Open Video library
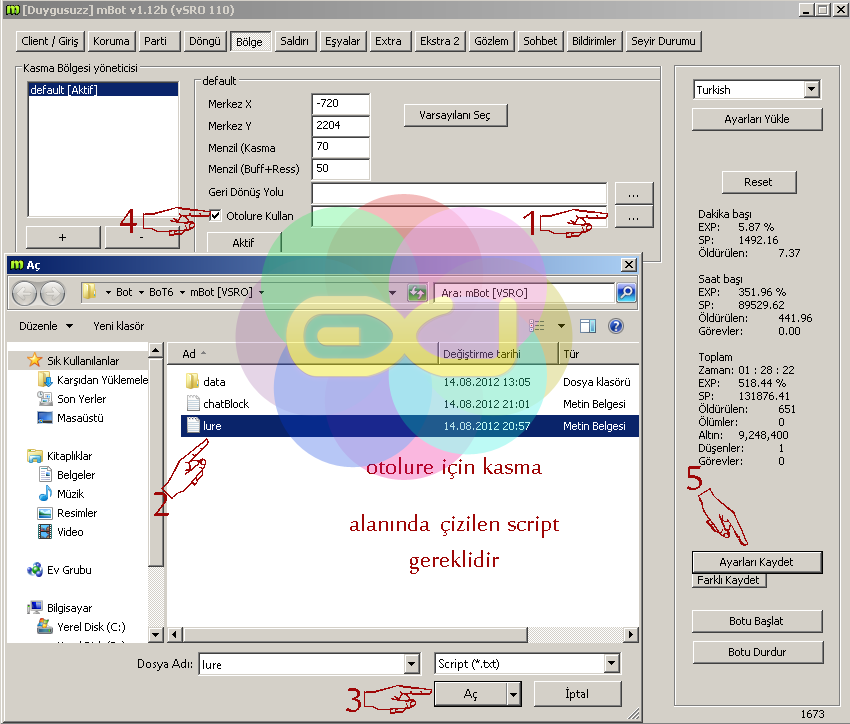This screenshot has height=724, width=850. 60,532
